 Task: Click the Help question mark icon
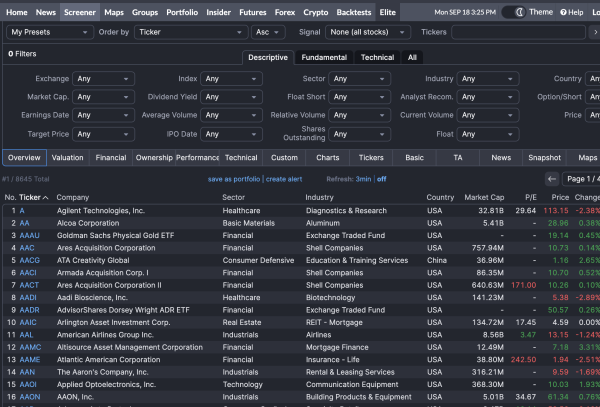coord(562,12)
